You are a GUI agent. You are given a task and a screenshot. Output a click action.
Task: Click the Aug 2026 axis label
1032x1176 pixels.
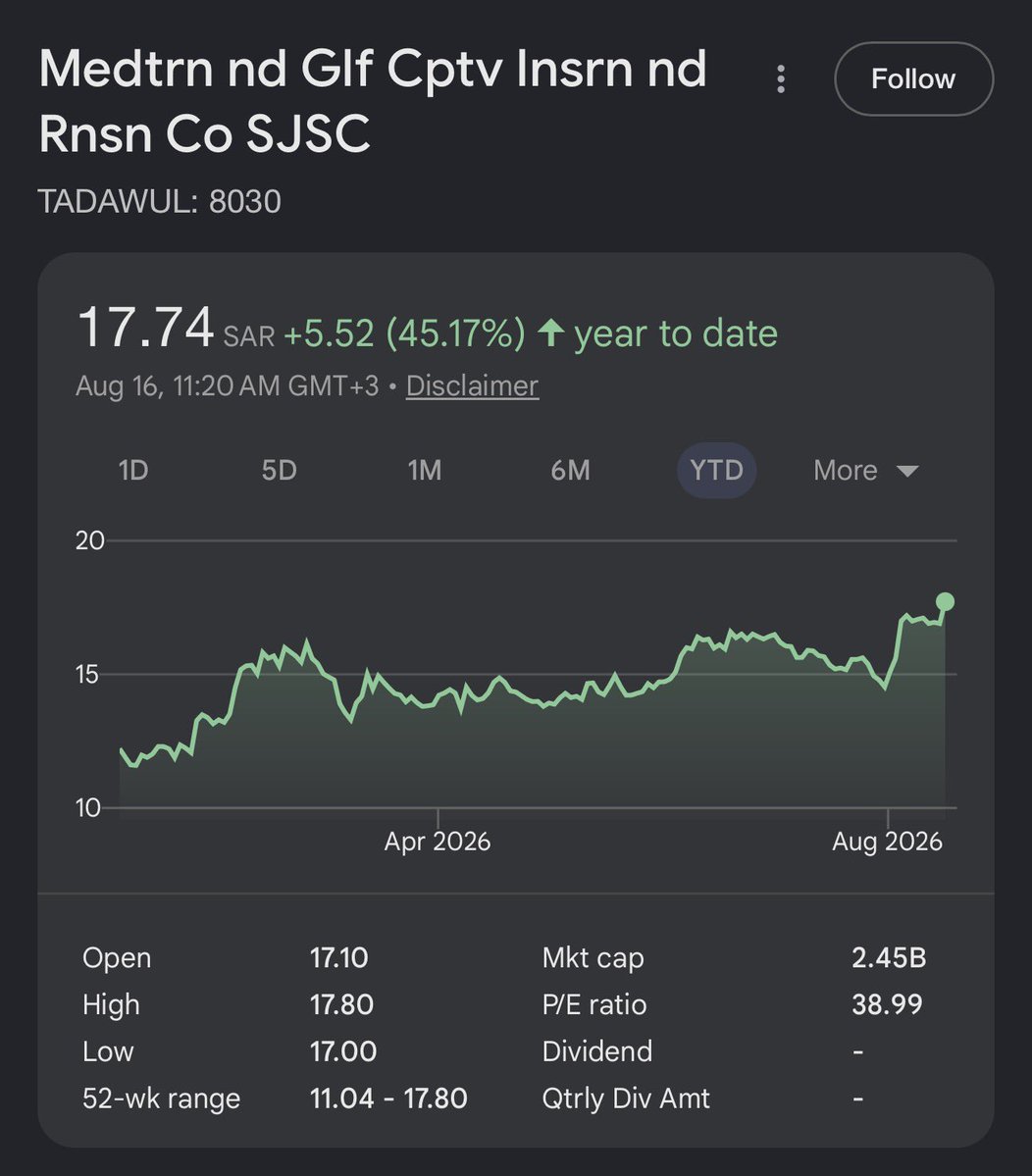click(887, 842)
